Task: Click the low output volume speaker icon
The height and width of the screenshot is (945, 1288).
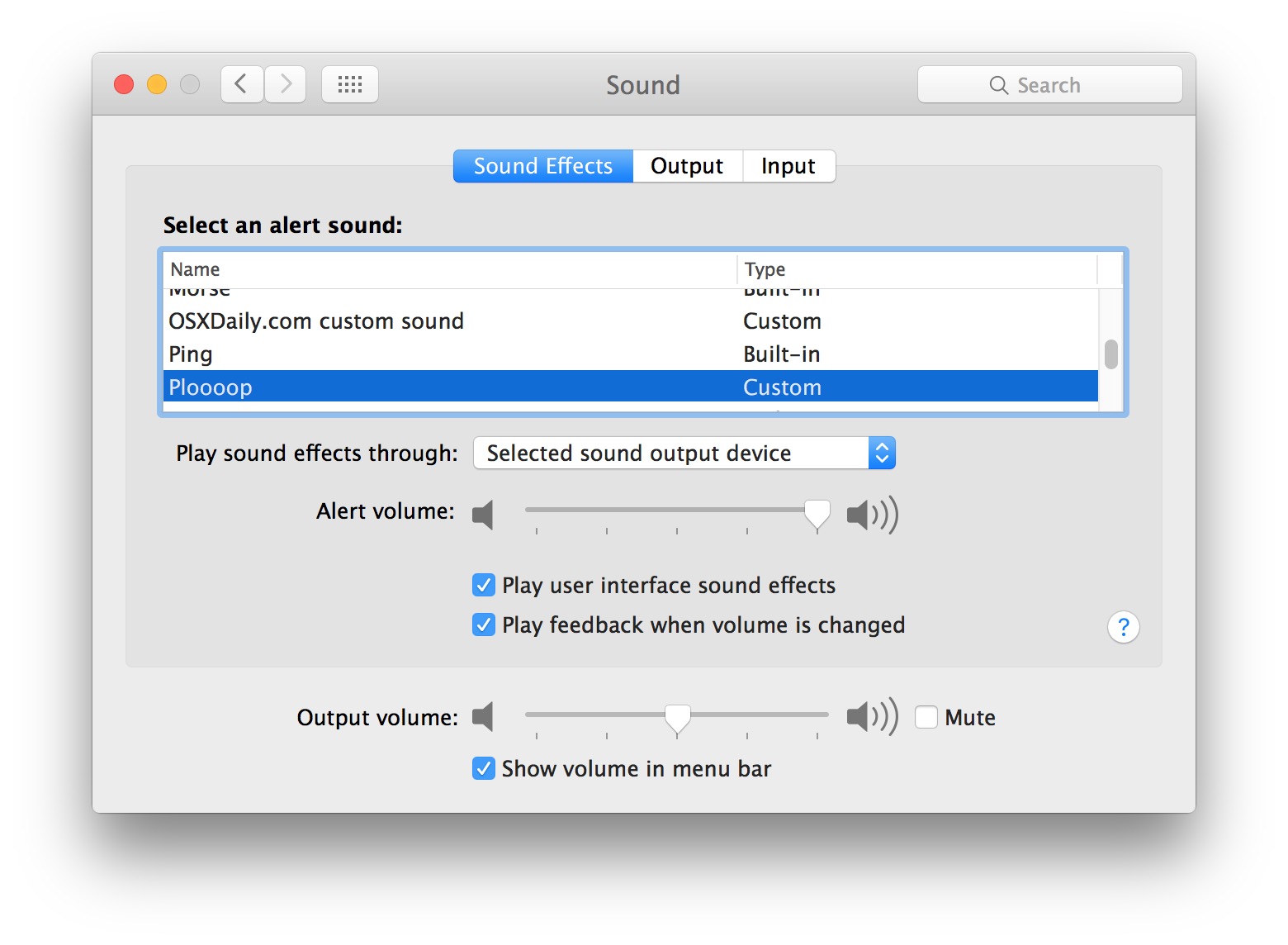Action: pos(484,717)
